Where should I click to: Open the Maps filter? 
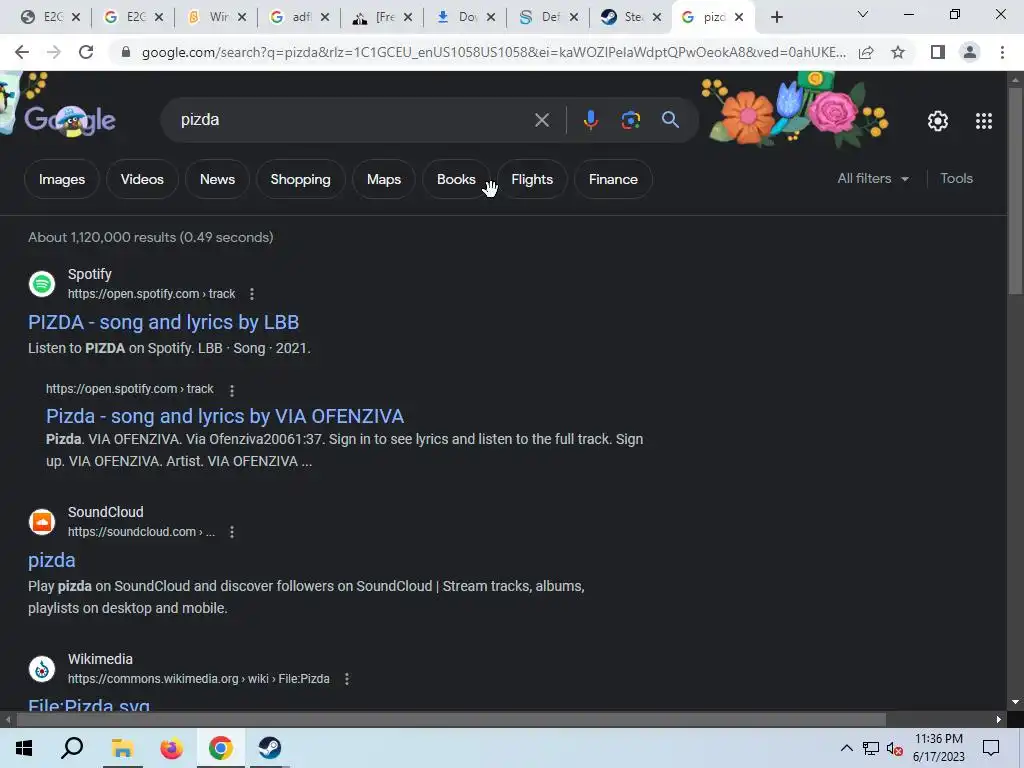384,179
